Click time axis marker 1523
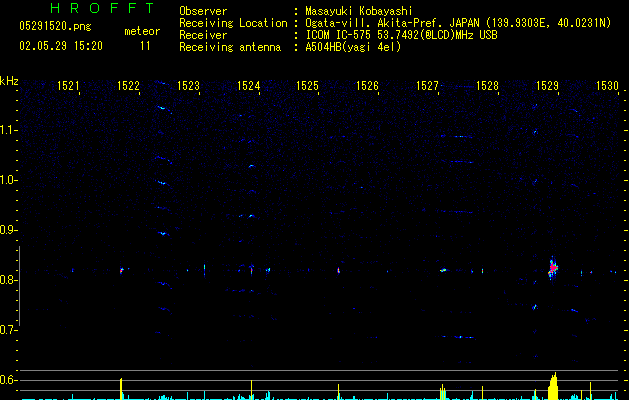 (x=188, y=86)
